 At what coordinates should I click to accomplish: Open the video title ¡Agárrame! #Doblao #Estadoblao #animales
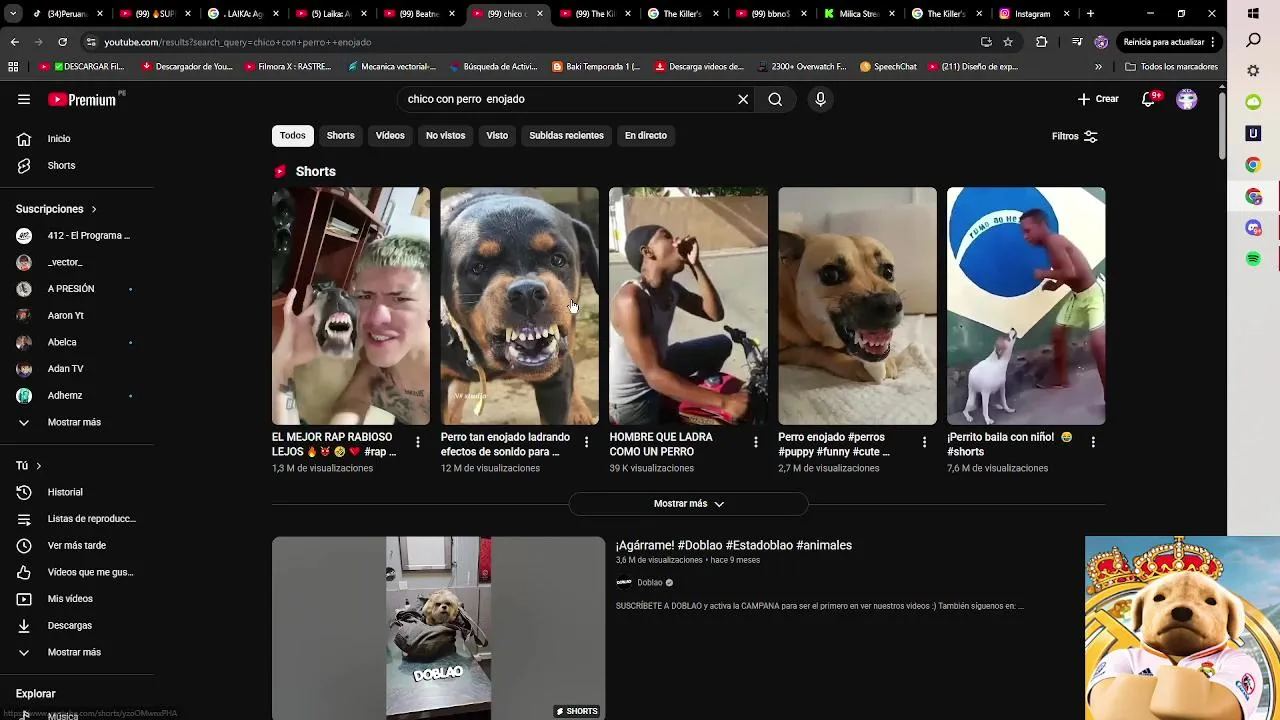coord(734,545)
